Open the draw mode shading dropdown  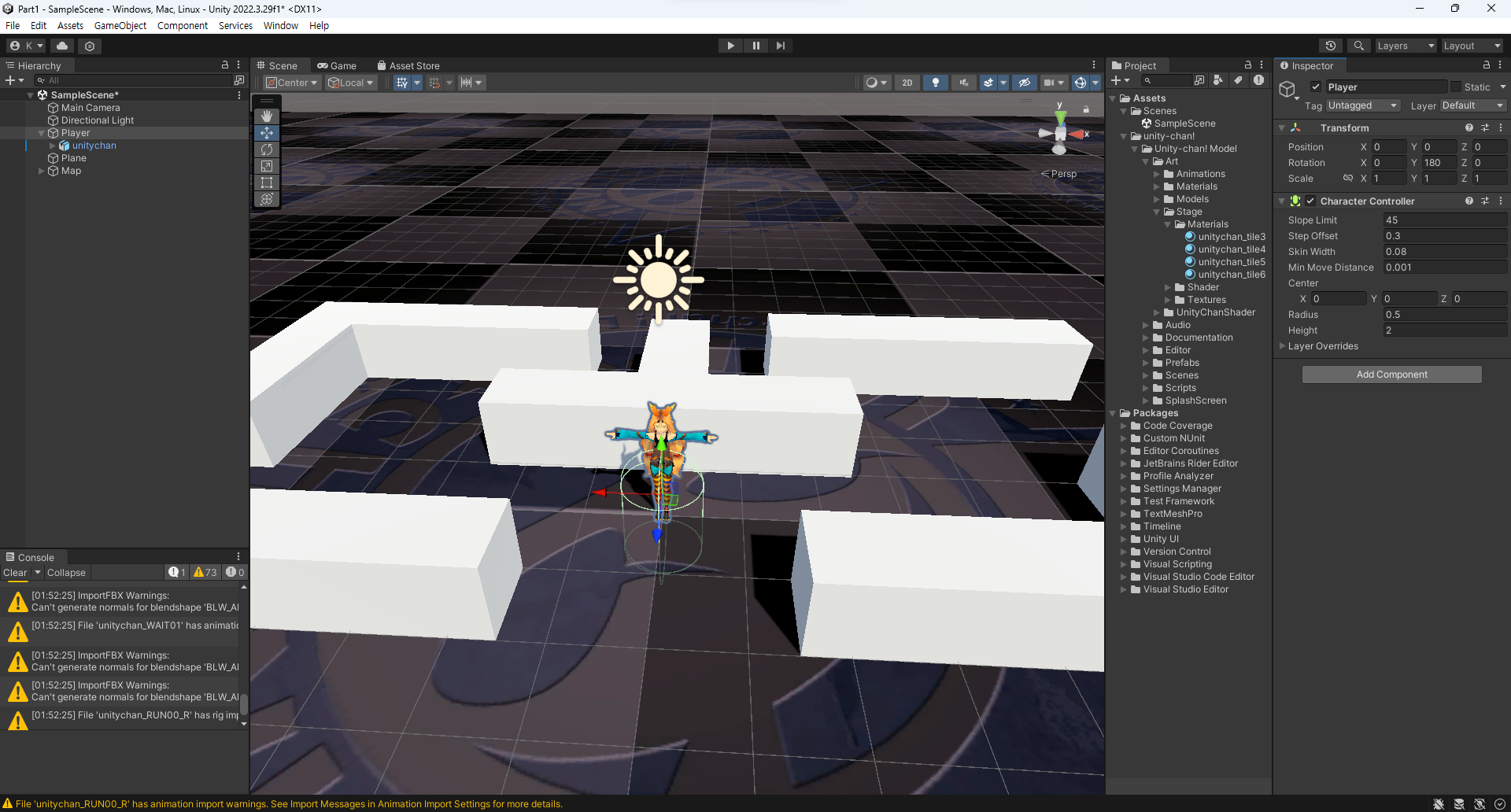(x=876, y=83)
